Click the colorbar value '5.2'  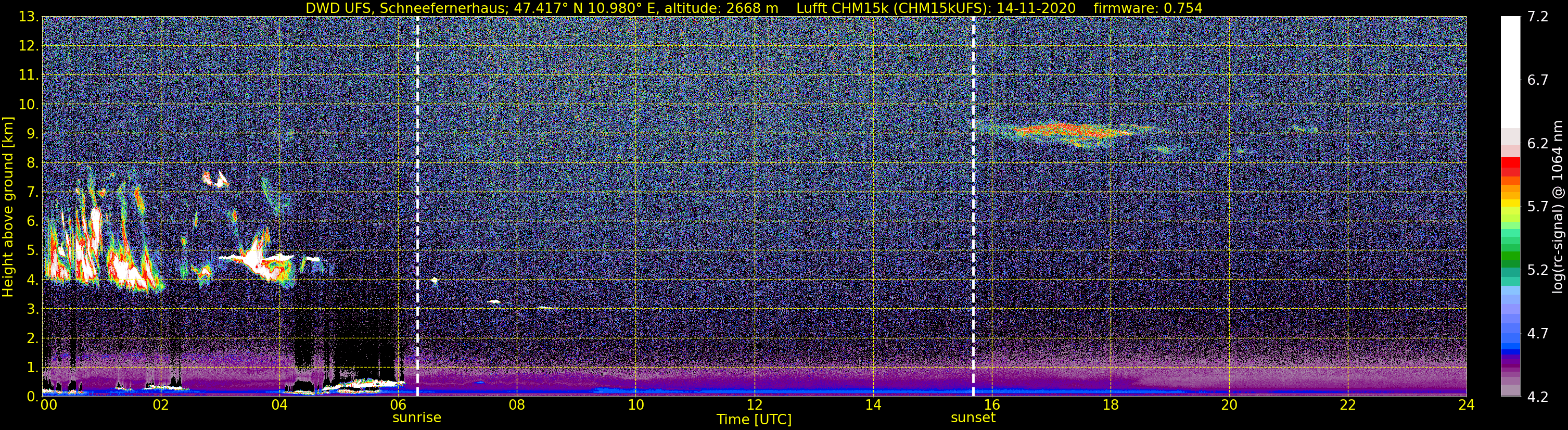click(1538, 270)
